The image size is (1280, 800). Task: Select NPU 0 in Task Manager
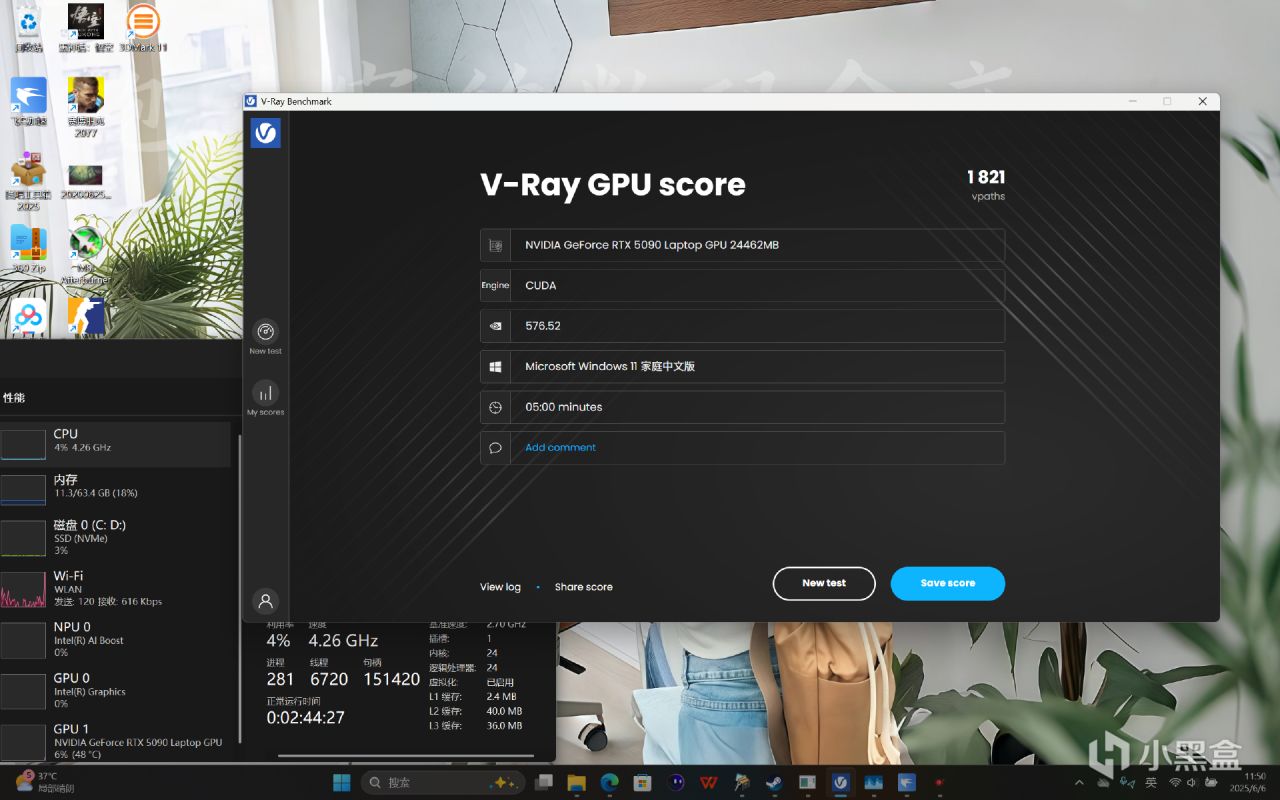[115, 640]
